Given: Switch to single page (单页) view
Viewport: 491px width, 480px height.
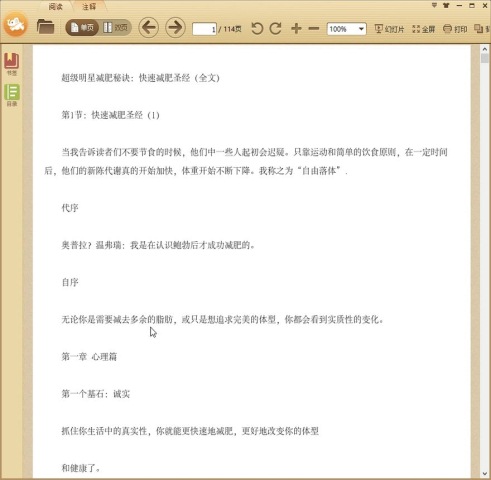Looking at the screenshot, I should point(82,28).
